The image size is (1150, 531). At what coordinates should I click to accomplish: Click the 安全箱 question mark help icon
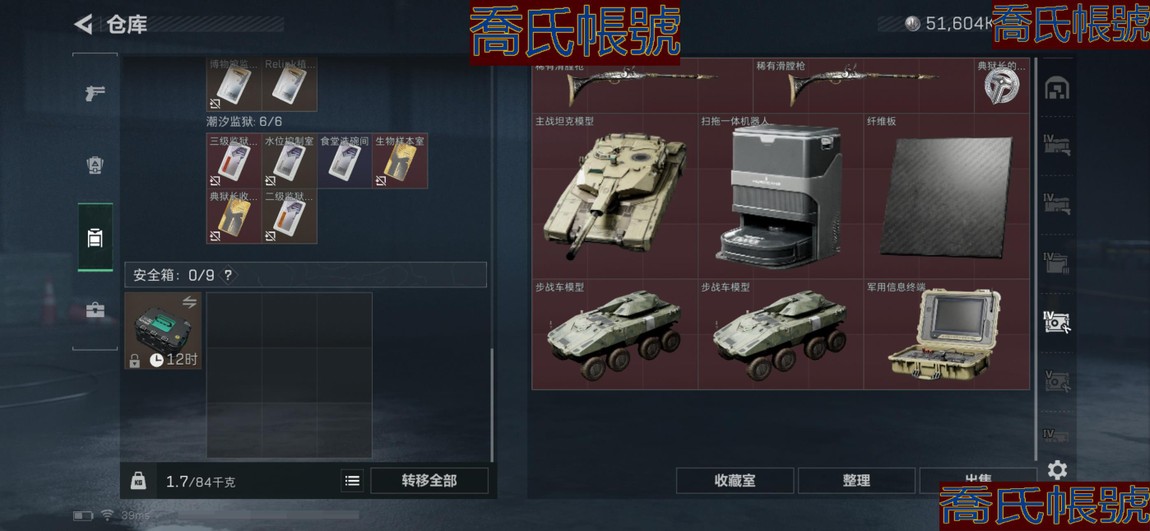tap(228, 275)
